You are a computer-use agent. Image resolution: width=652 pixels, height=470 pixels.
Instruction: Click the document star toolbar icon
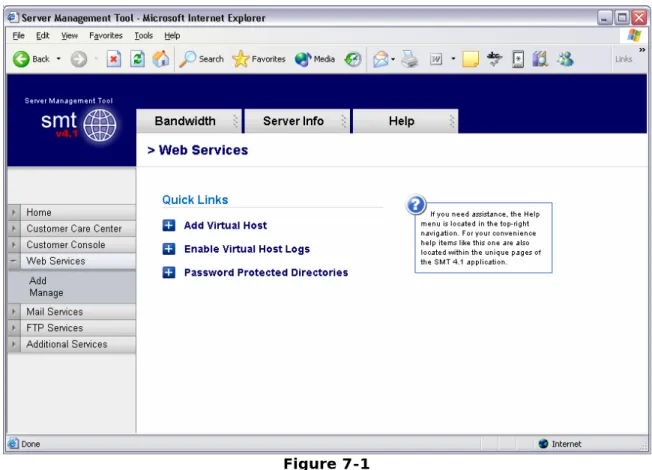click(518, 59)
